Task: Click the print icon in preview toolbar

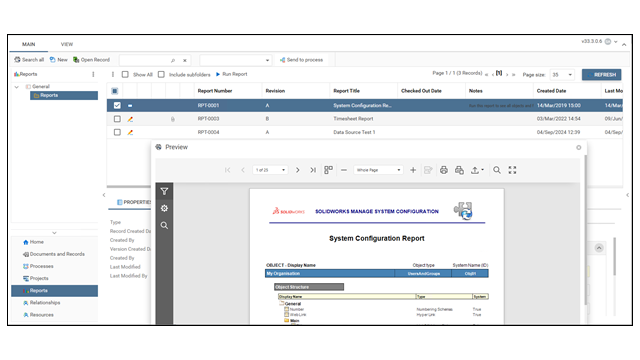Action: click(444, 170)
